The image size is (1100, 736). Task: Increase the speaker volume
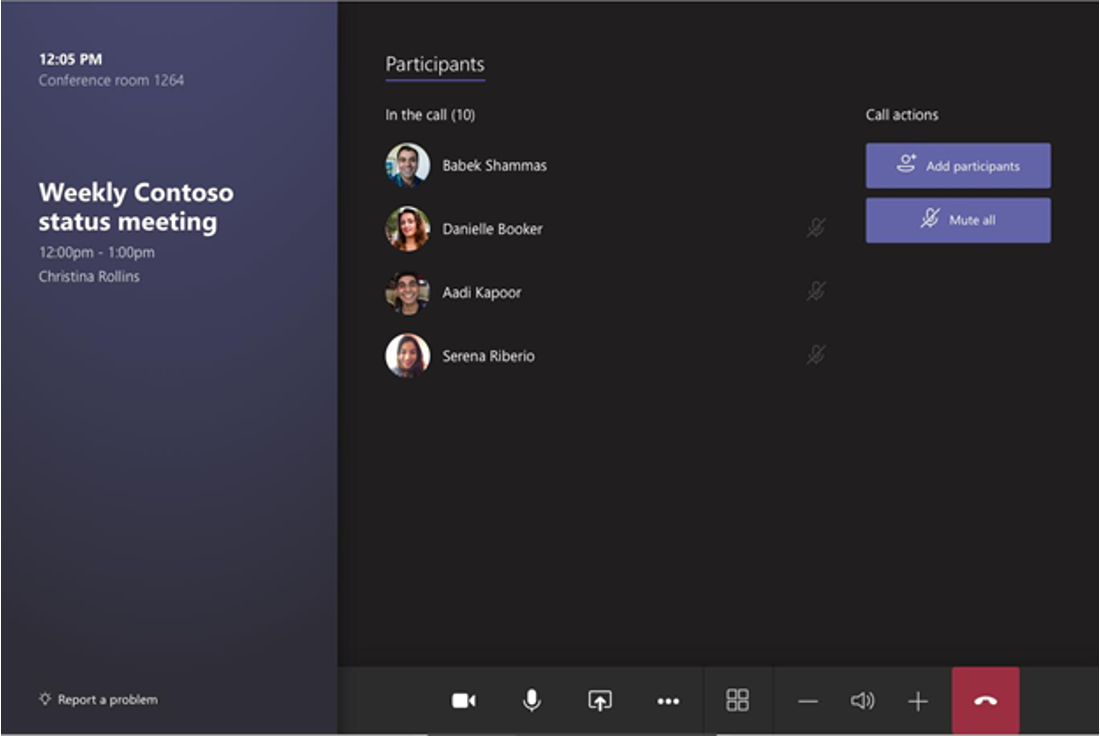[x=918, y=701]
